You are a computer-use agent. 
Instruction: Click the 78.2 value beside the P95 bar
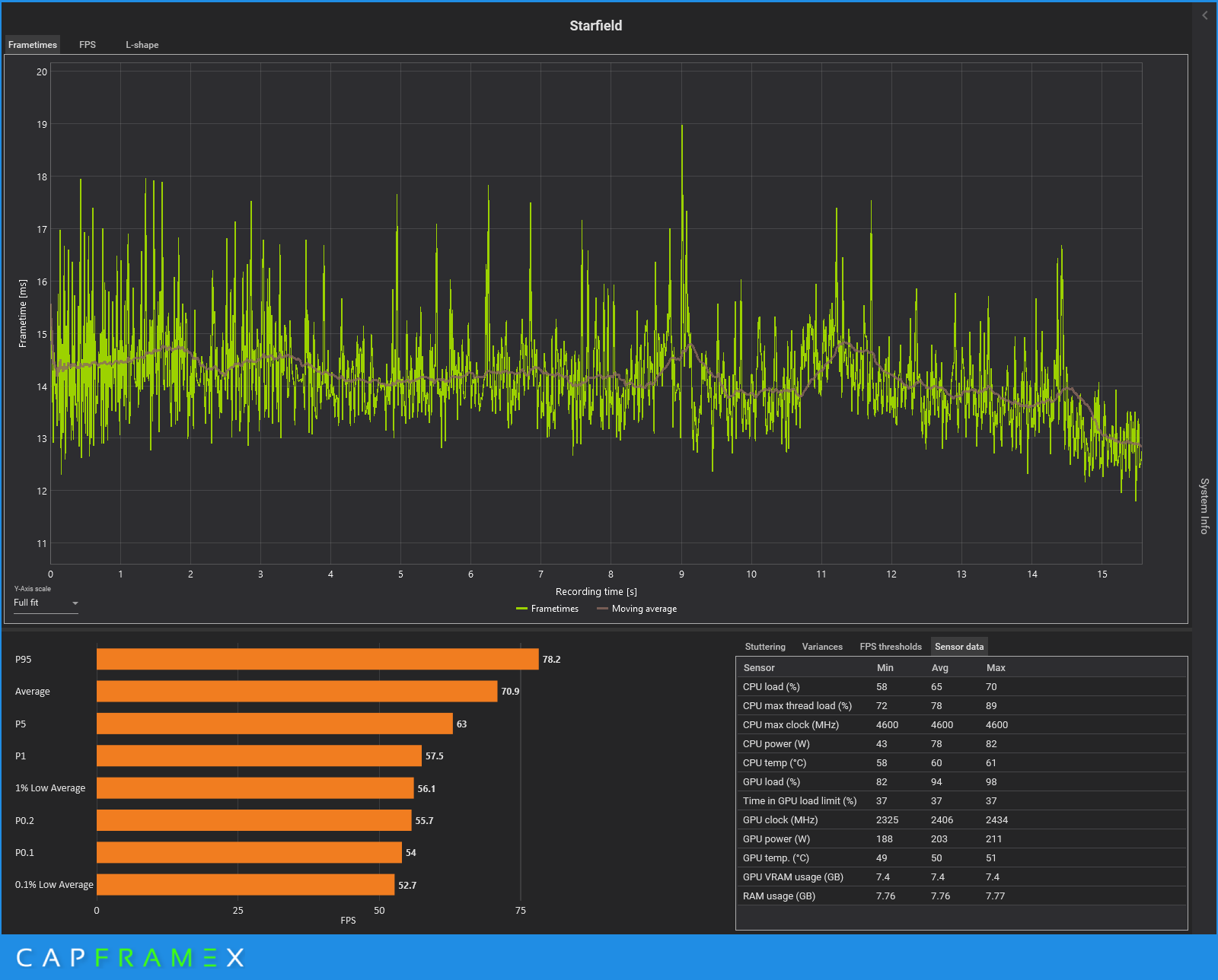pos(551,660)
